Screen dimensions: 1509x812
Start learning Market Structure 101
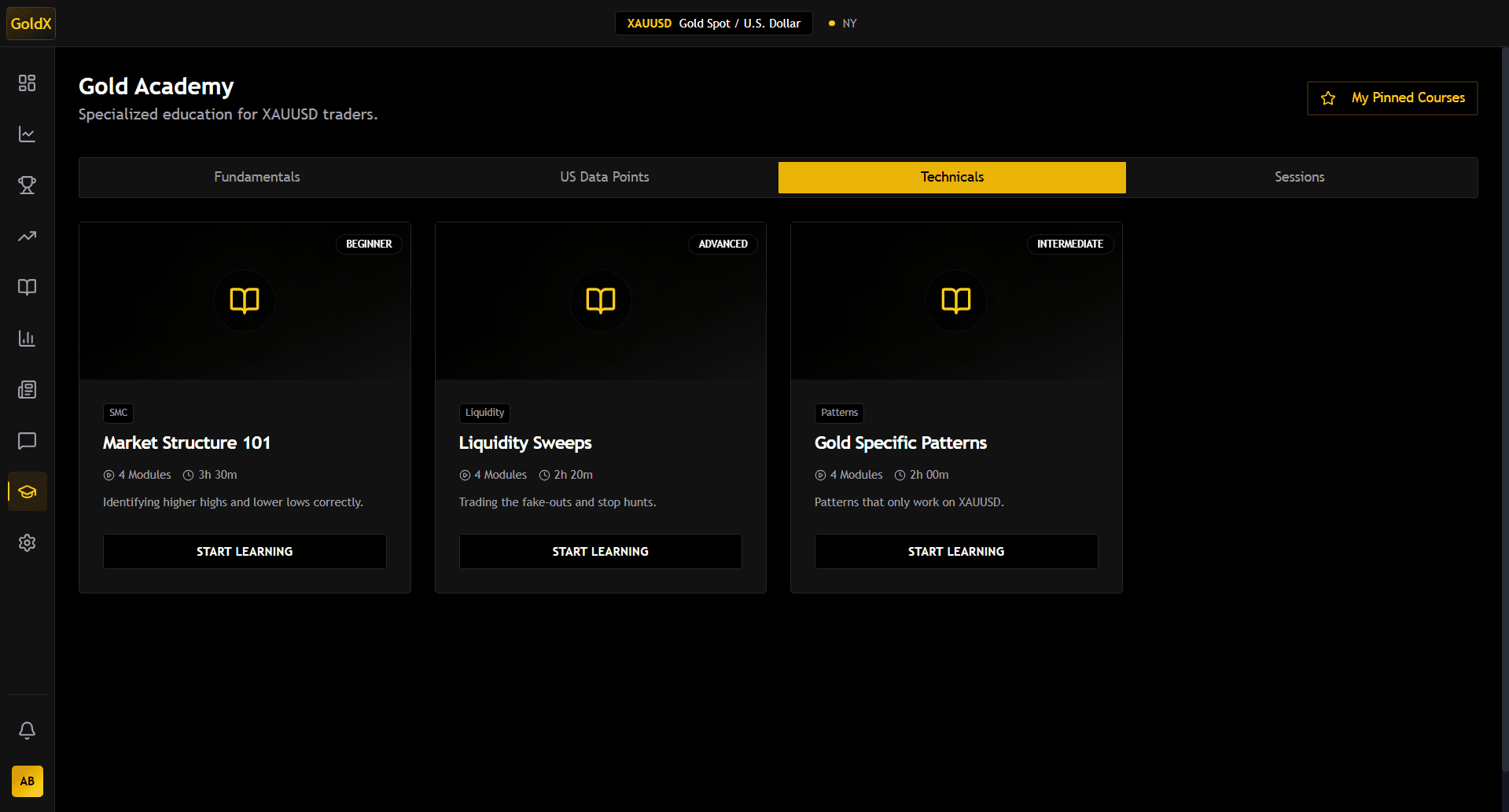pyautogui.click(x=245, y=552)
